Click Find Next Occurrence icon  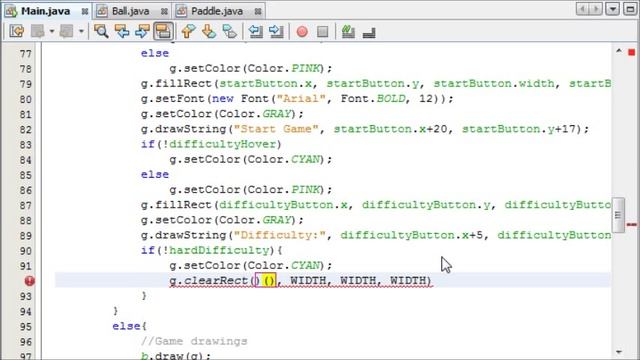(142, 31)
